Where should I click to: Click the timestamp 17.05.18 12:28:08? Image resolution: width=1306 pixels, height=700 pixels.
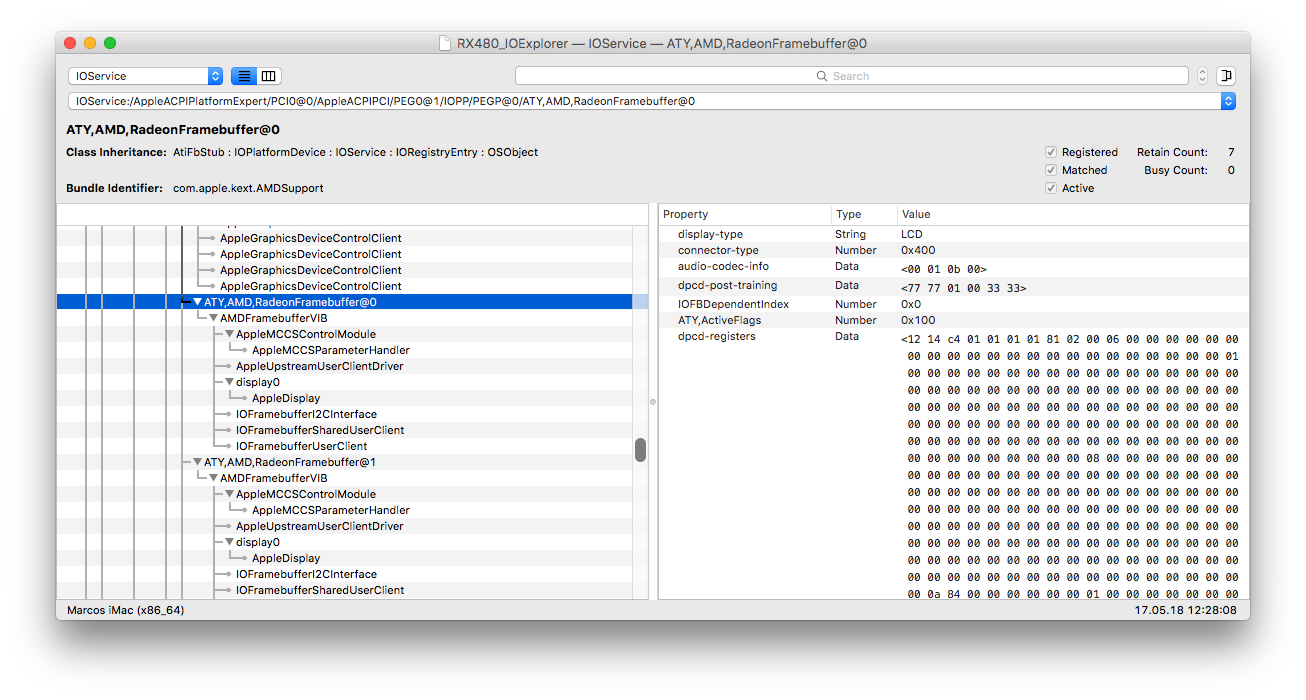(x=1185, y=610)
